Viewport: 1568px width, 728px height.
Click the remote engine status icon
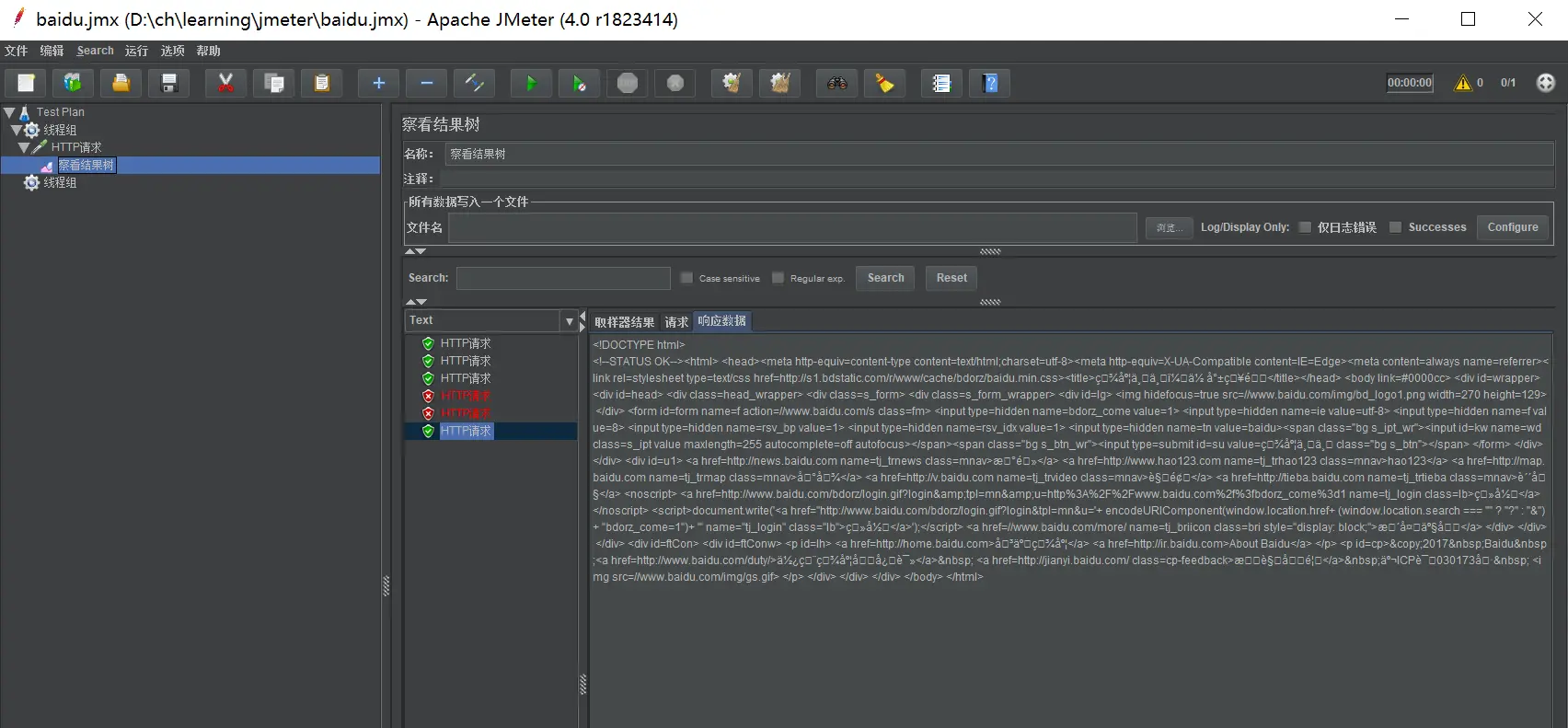pyautogui.click(x=1546, y=83)
